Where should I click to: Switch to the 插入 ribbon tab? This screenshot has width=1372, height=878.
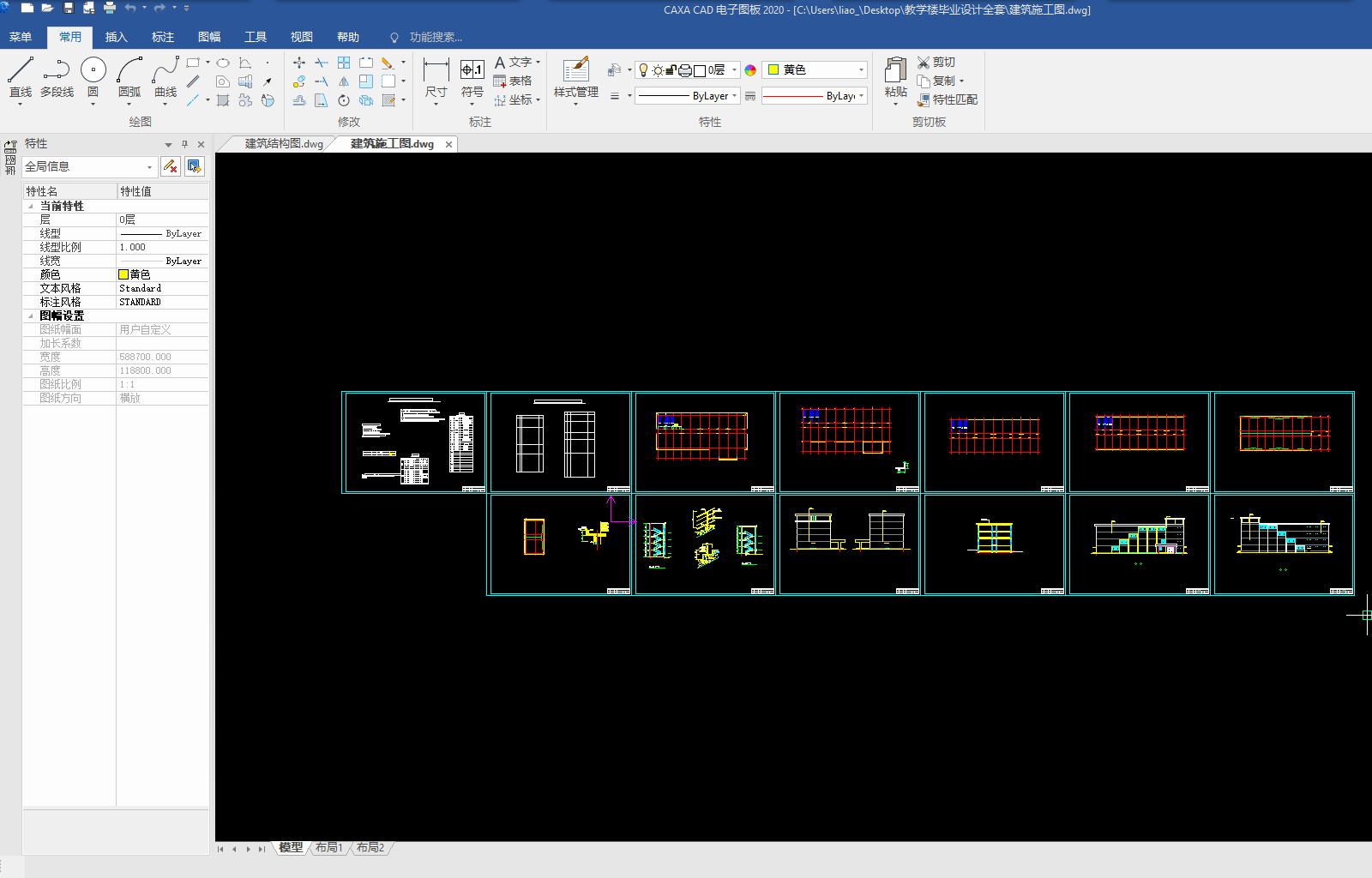point(117,37)
